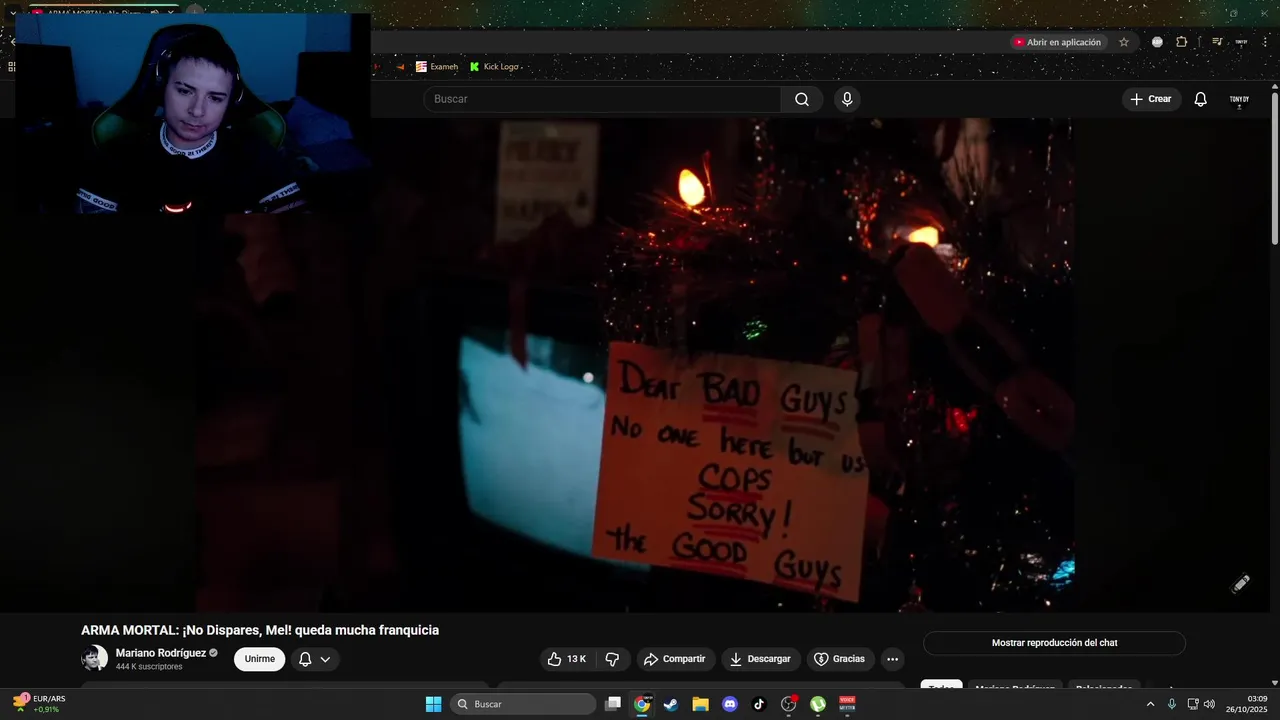The height and width of the screenshot is (720, 1280).
Task: Open network settings tray icon
Action: point(1192,704)
